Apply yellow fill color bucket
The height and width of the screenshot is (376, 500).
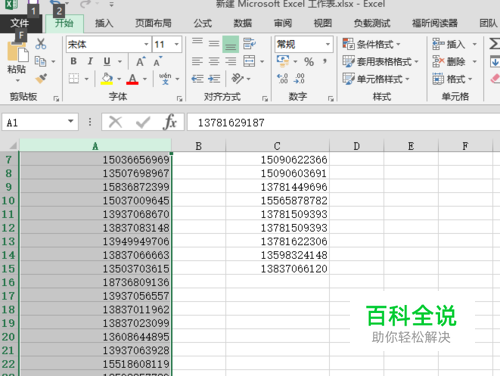click(107, 79)
